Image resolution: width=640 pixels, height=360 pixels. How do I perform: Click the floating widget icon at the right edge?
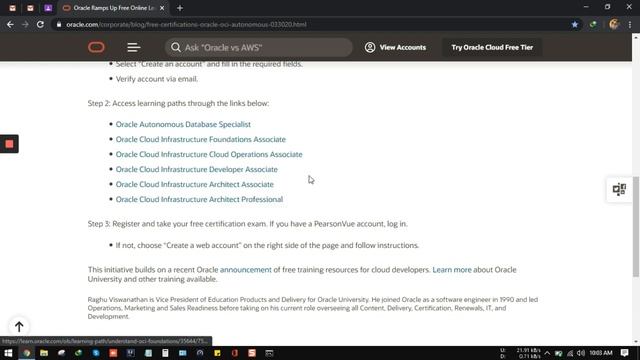tap(619, 189)
